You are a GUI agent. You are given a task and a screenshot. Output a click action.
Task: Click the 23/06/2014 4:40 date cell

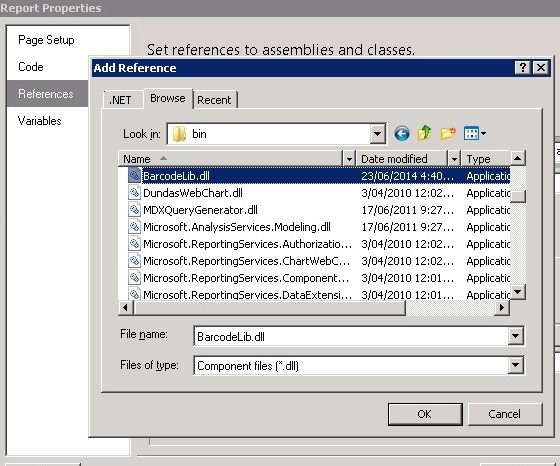click(408, 176)
